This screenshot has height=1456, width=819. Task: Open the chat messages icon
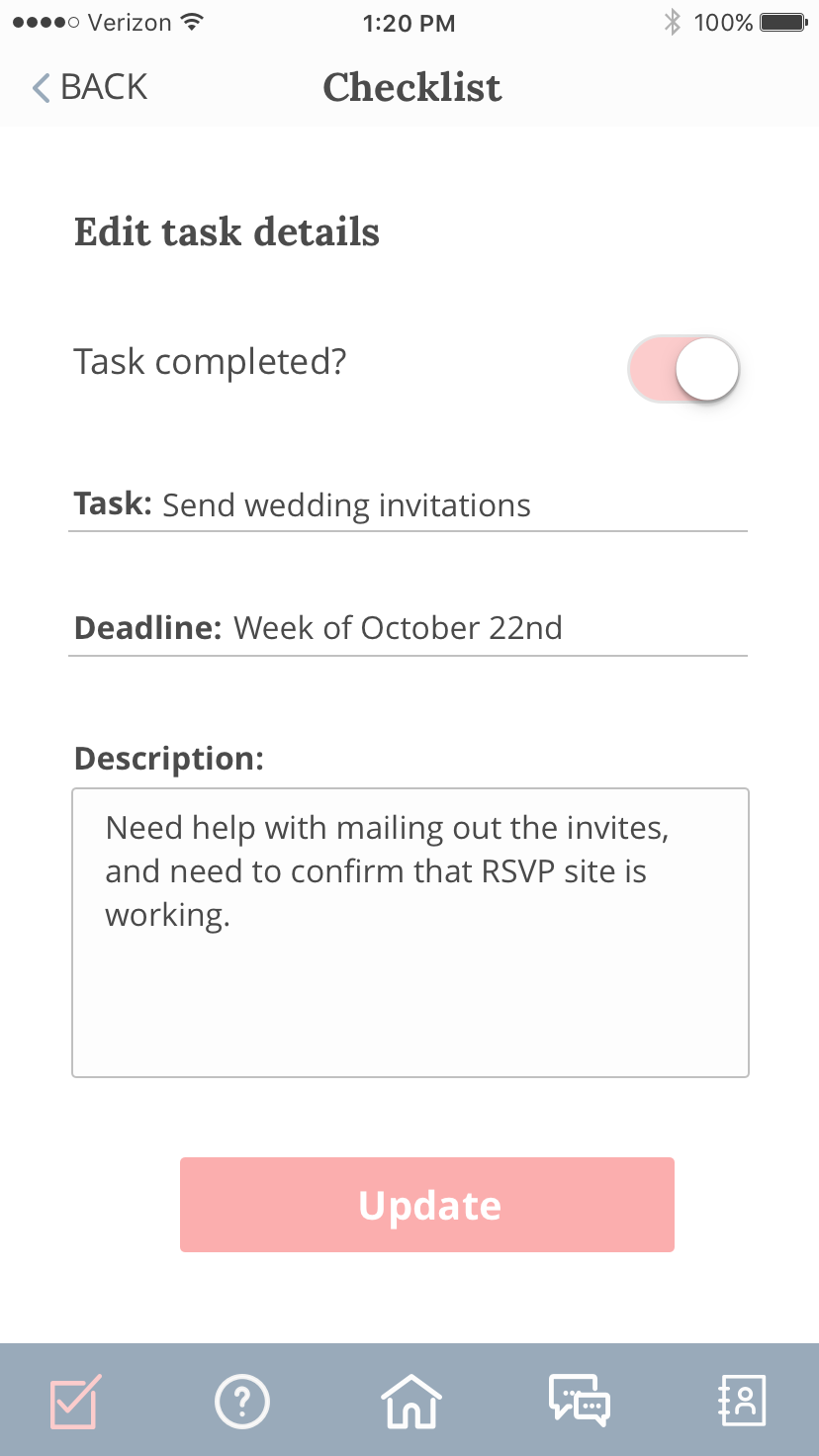click(x=580, y=1401)
